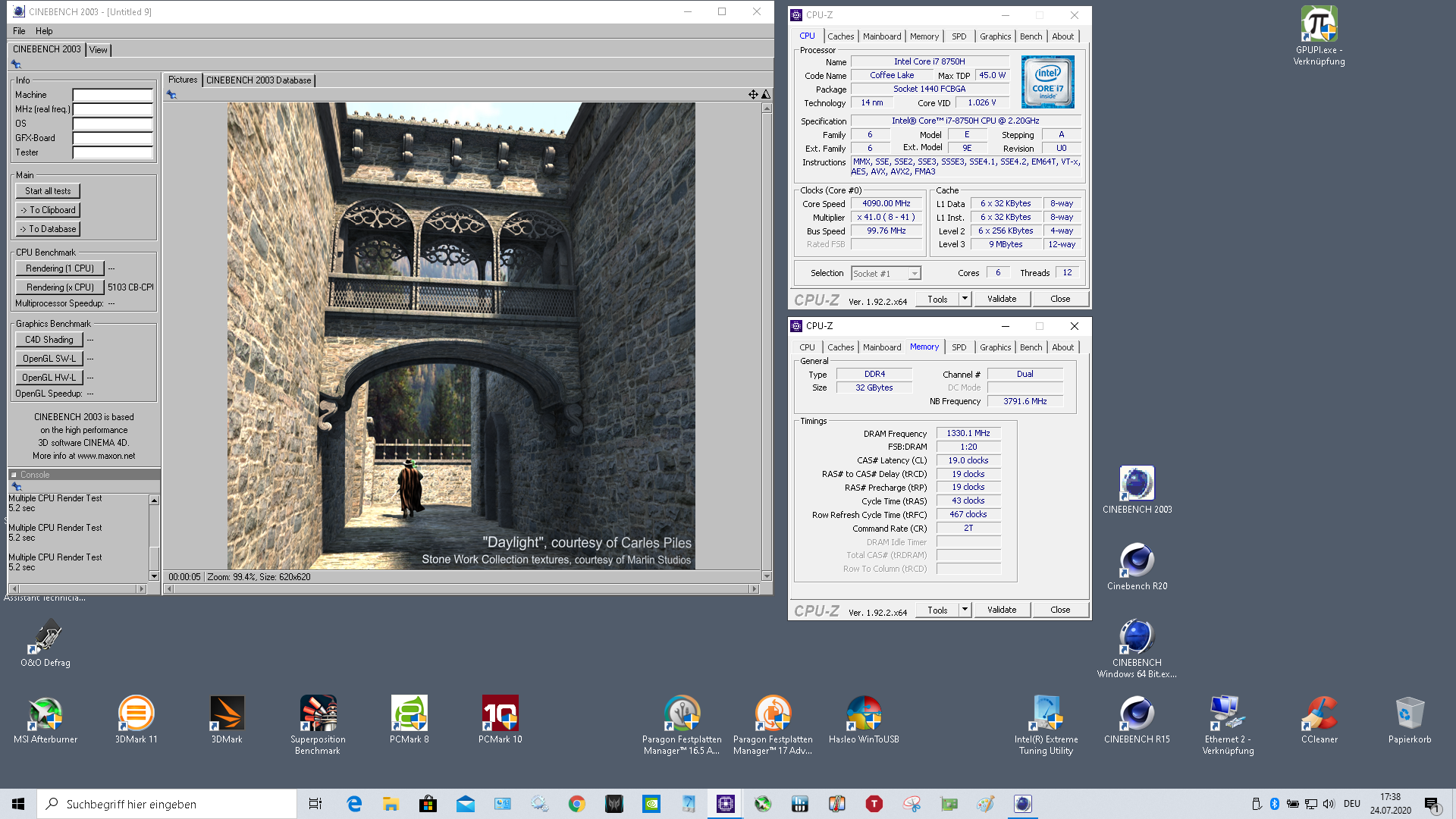The image size is (1456, 819).
Task: Click the Tester input field
Action: pos(112,152)
